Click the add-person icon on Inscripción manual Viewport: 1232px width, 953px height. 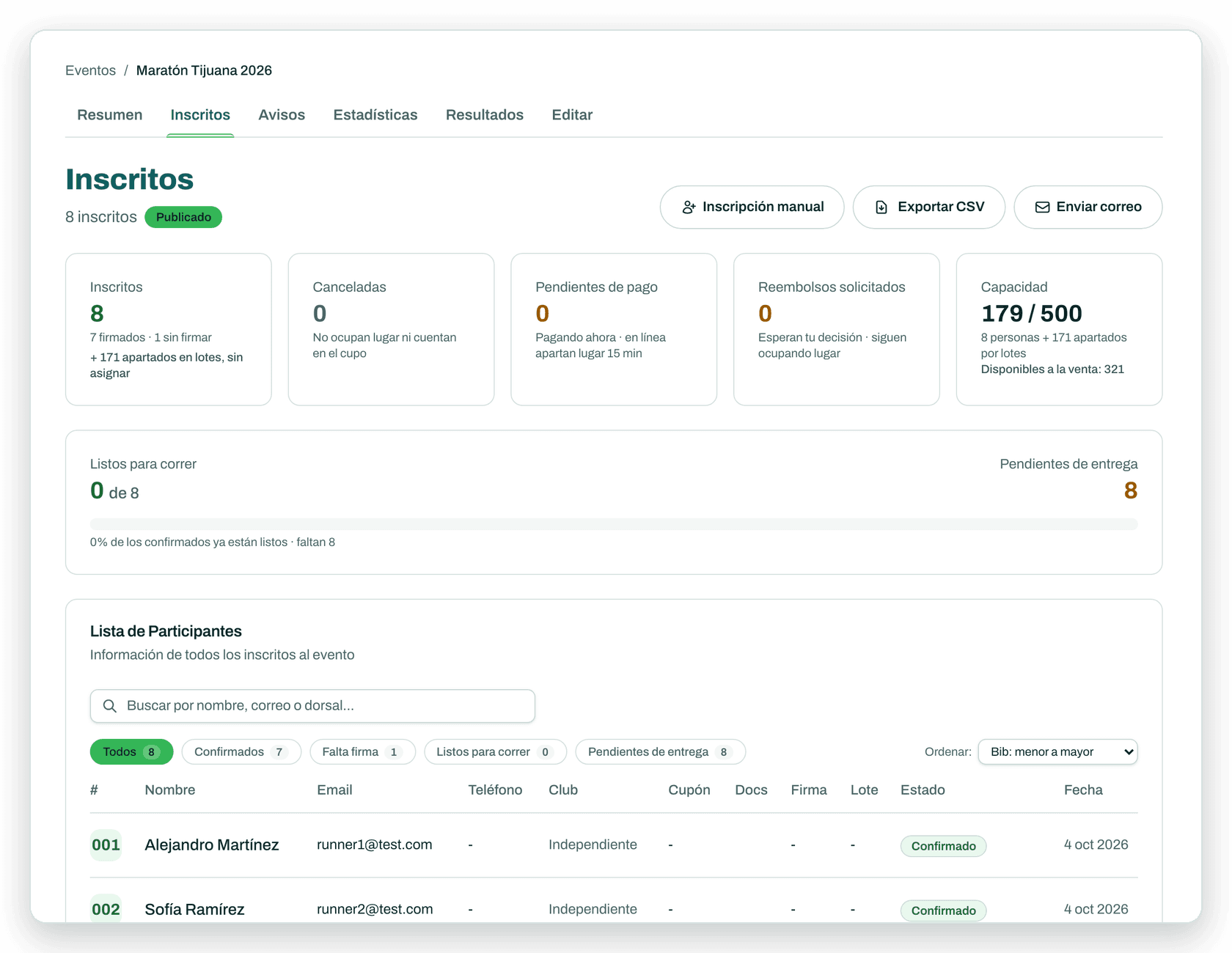689,207
